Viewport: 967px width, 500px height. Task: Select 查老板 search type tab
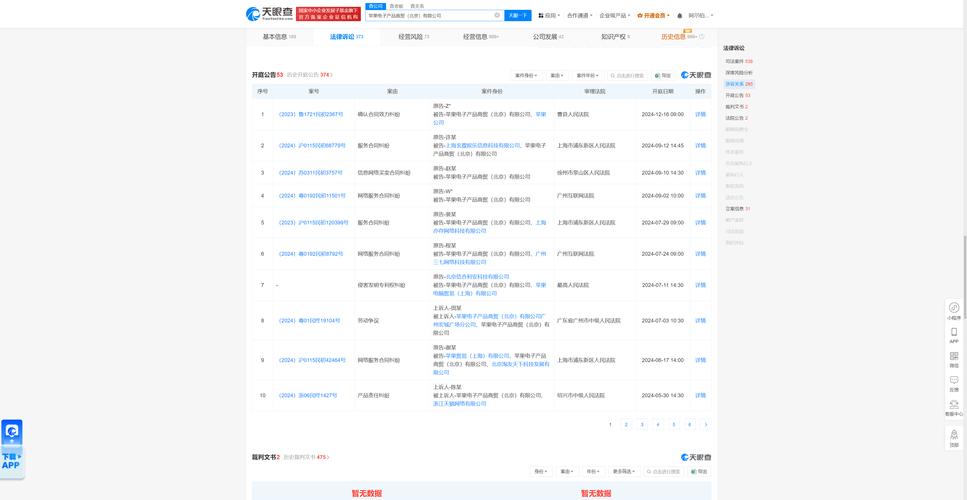click(x=396, y=6)
